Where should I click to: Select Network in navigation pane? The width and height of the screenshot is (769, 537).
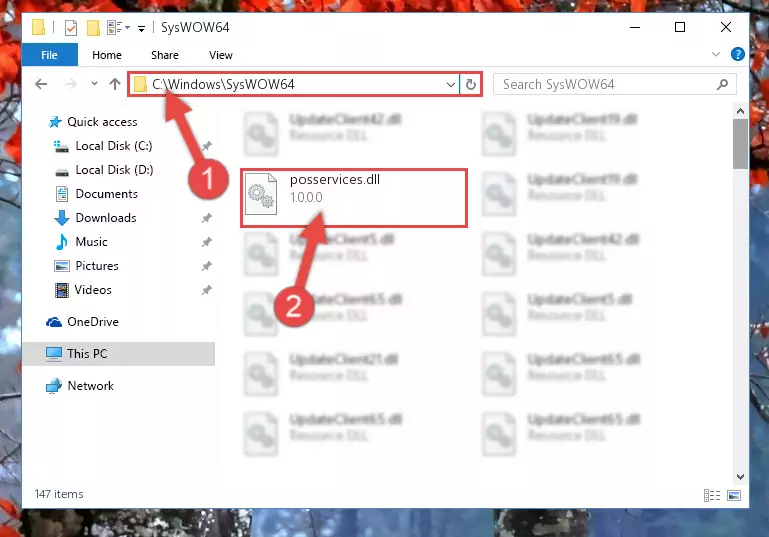(90, 386)
